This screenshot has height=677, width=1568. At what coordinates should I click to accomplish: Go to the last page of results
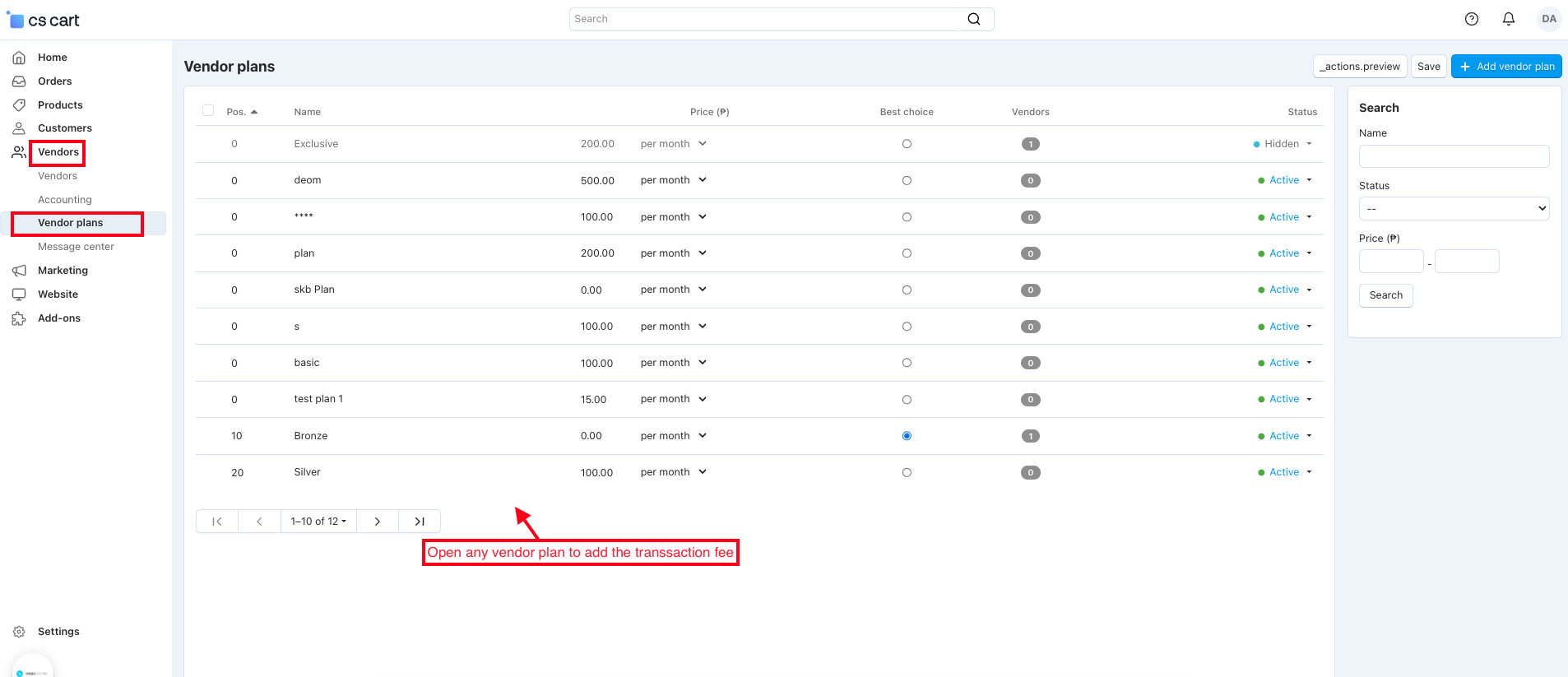tap(420, 522)
